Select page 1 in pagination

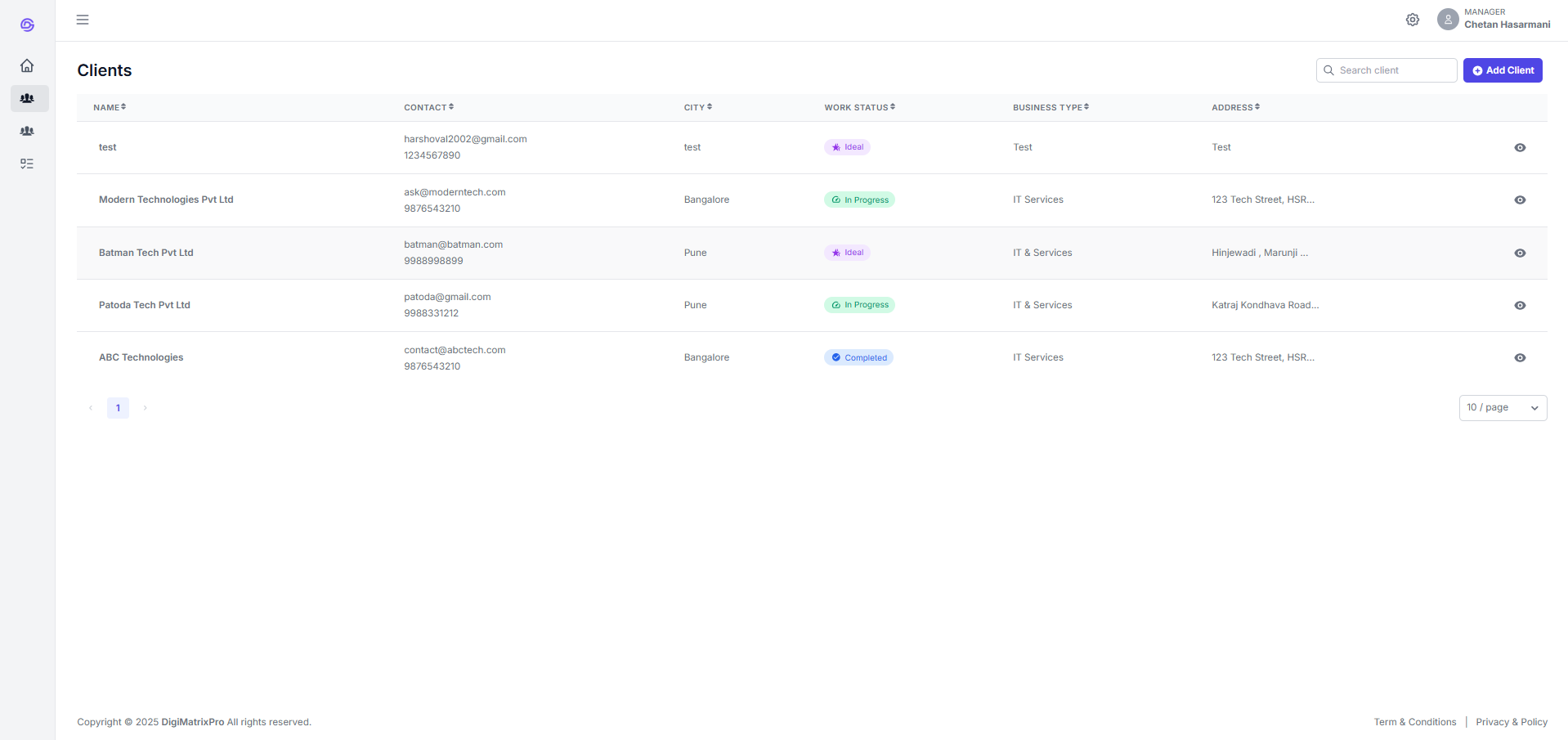tap(118, 408)
